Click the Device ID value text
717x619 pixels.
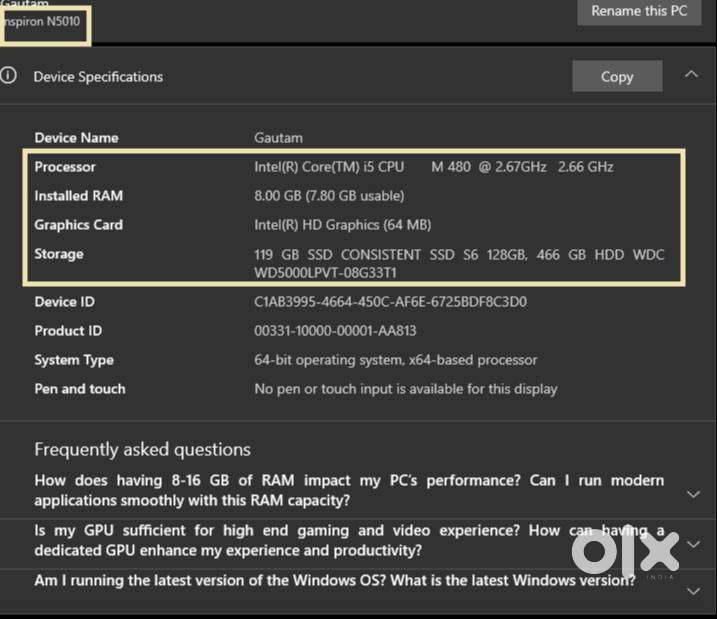(390, 302)
